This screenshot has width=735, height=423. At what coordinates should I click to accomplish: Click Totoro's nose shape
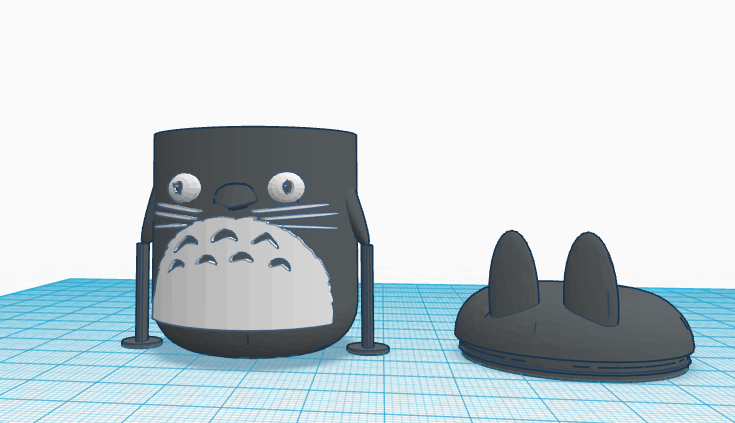click(x=236, y=196)
